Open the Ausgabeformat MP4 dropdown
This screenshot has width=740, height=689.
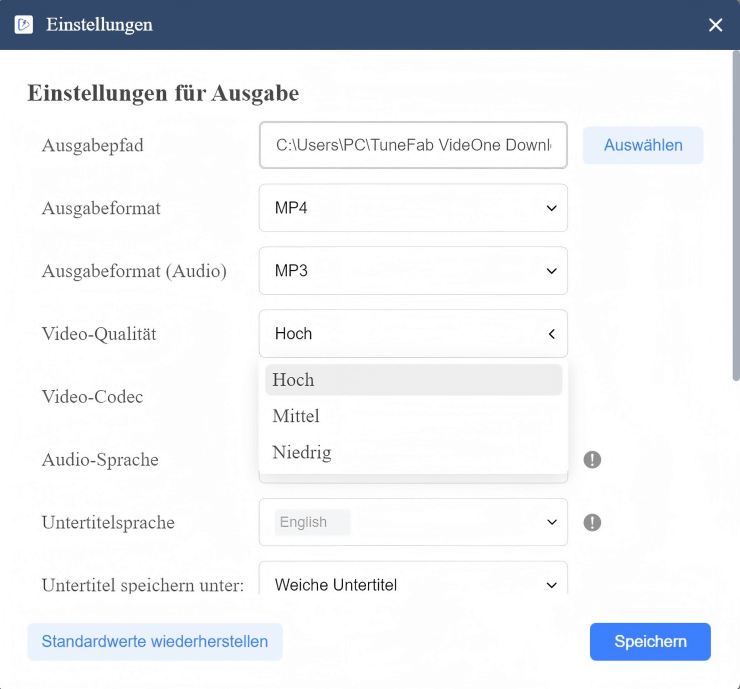tap(413, 208)
